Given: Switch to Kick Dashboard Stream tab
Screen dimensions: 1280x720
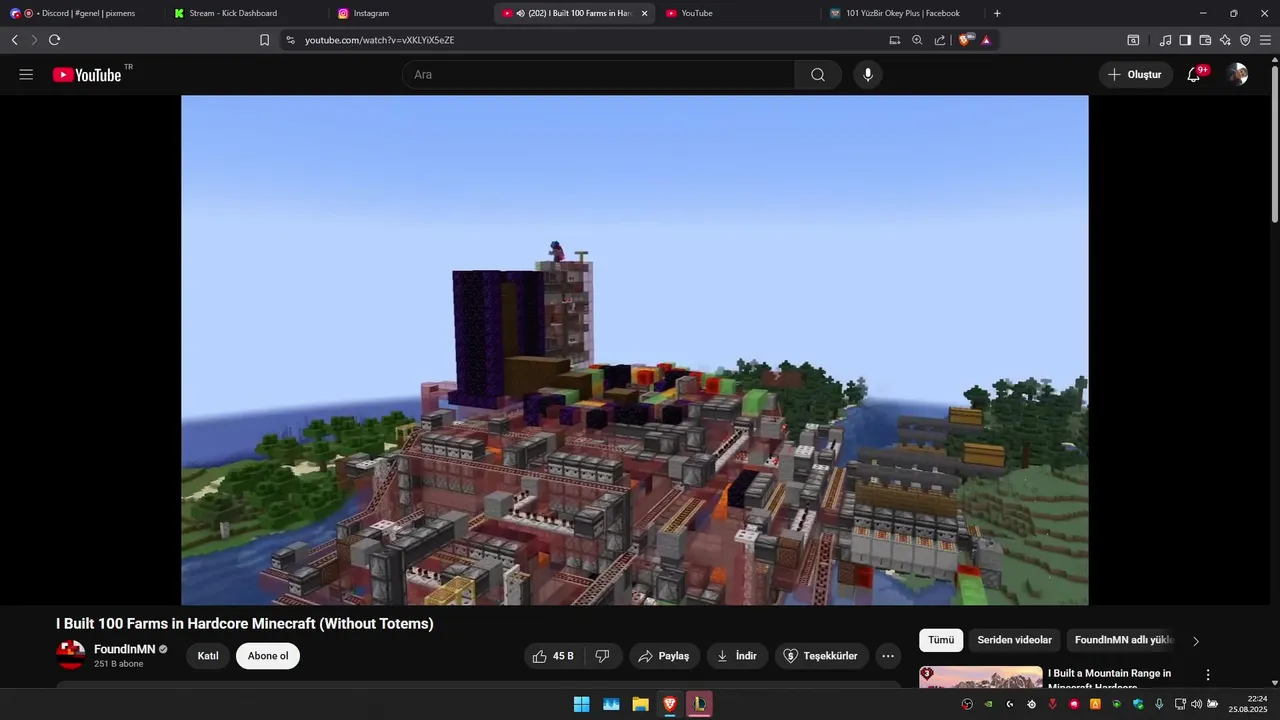Looking at the screenshot, I should click(x=243, y=13).
